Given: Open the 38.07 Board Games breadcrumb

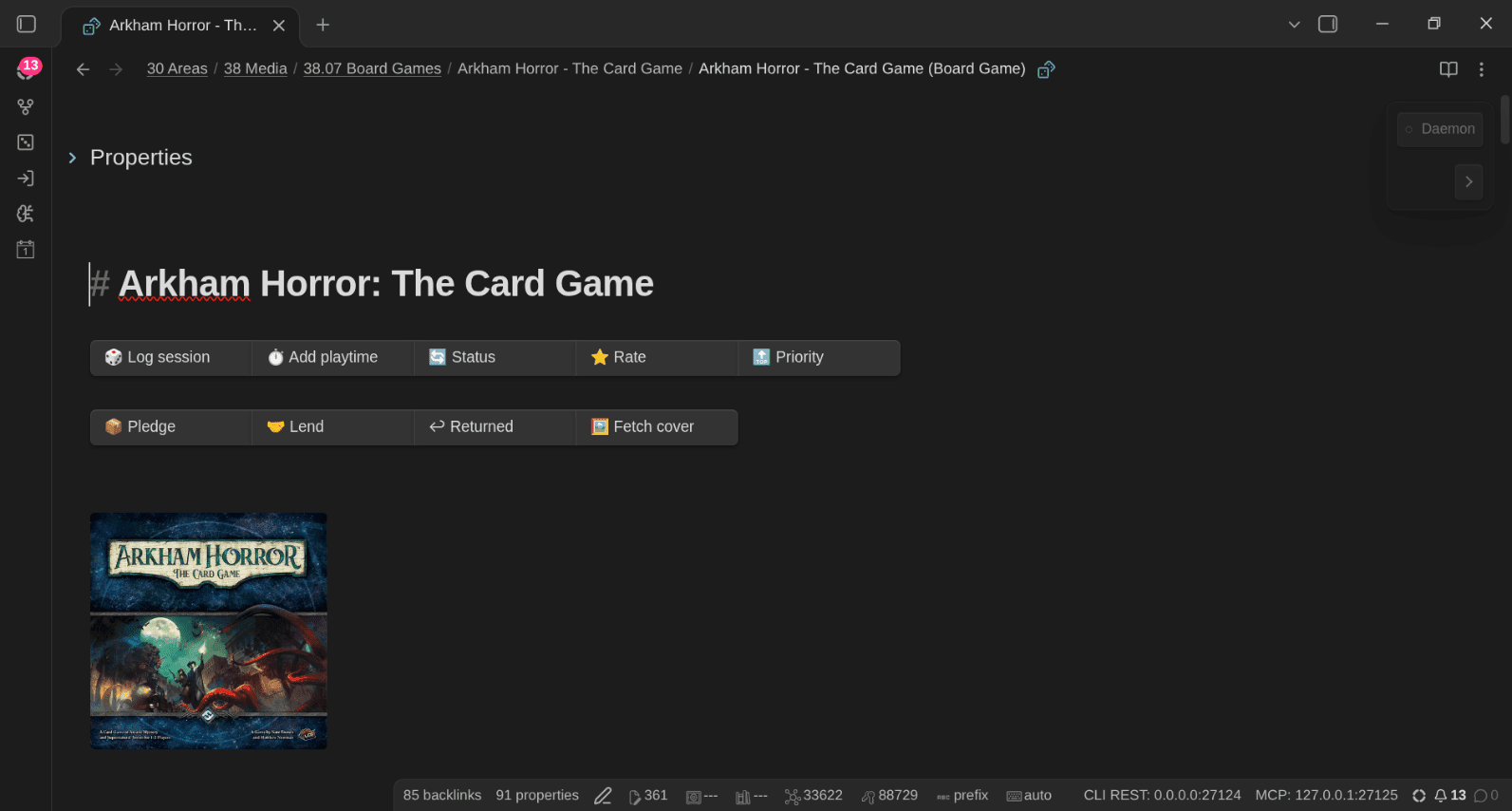Looking at the screenshot, I should [372, 68].
